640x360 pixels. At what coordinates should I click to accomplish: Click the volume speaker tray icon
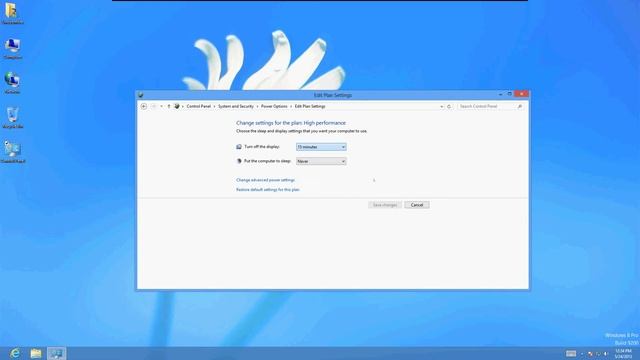coord(606,354)
